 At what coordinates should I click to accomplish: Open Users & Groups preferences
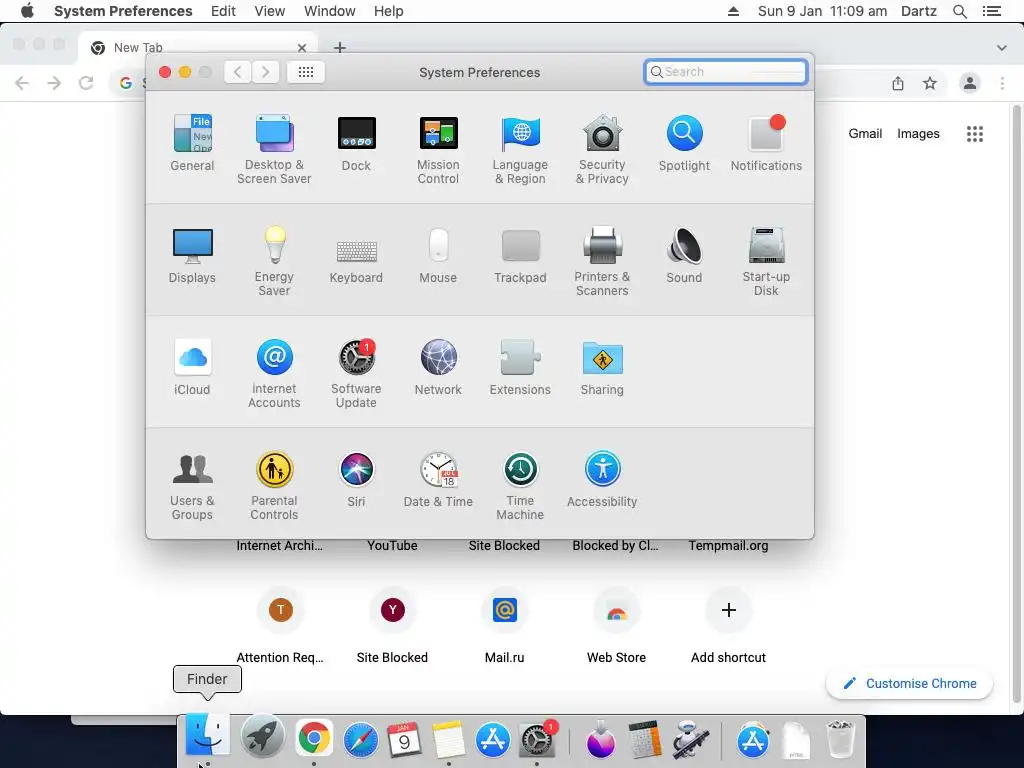click(192, 486)
